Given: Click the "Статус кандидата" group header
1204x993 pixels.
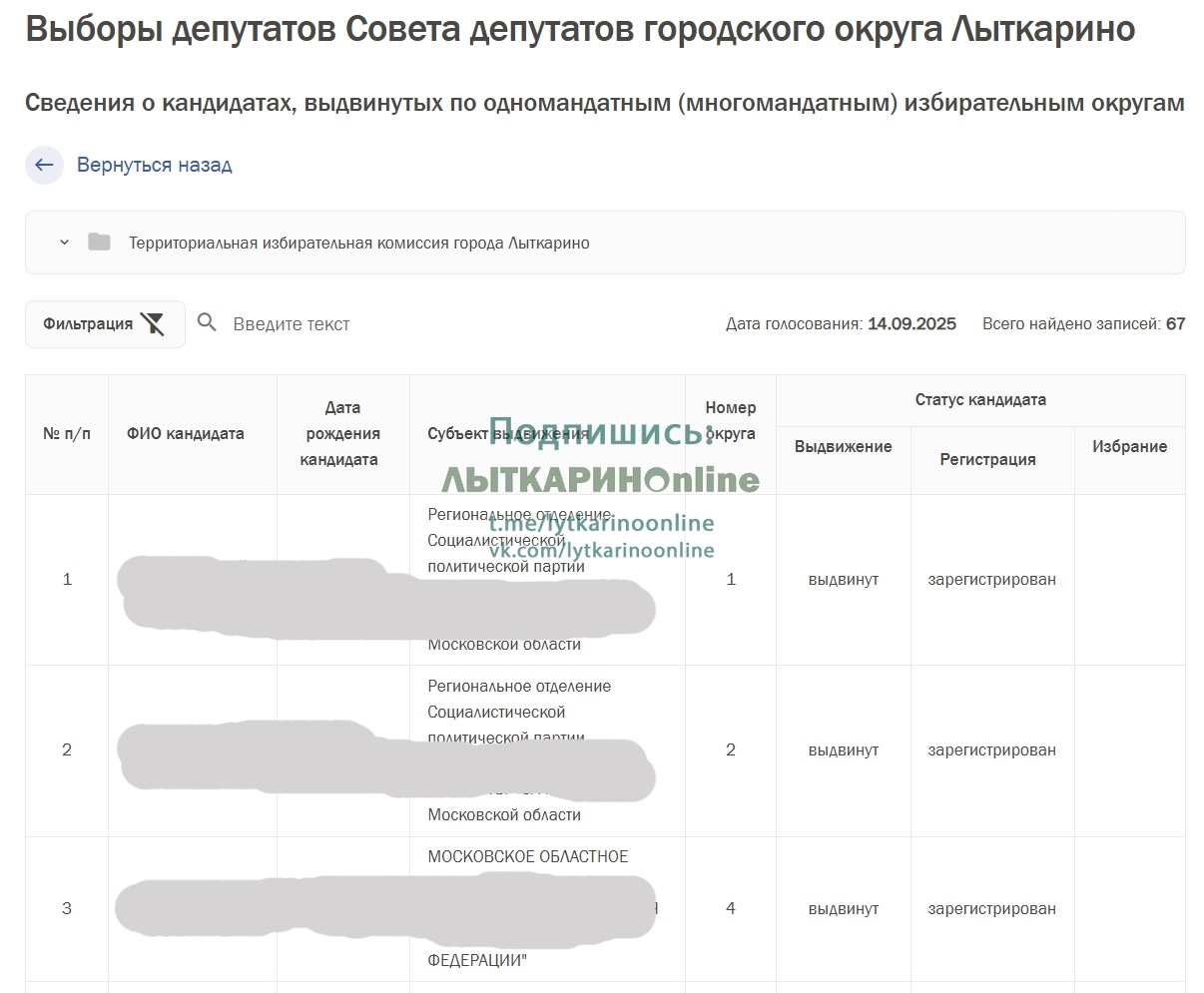Looking at the screenshot, I should pyautogui.click(x=980, y=400).
